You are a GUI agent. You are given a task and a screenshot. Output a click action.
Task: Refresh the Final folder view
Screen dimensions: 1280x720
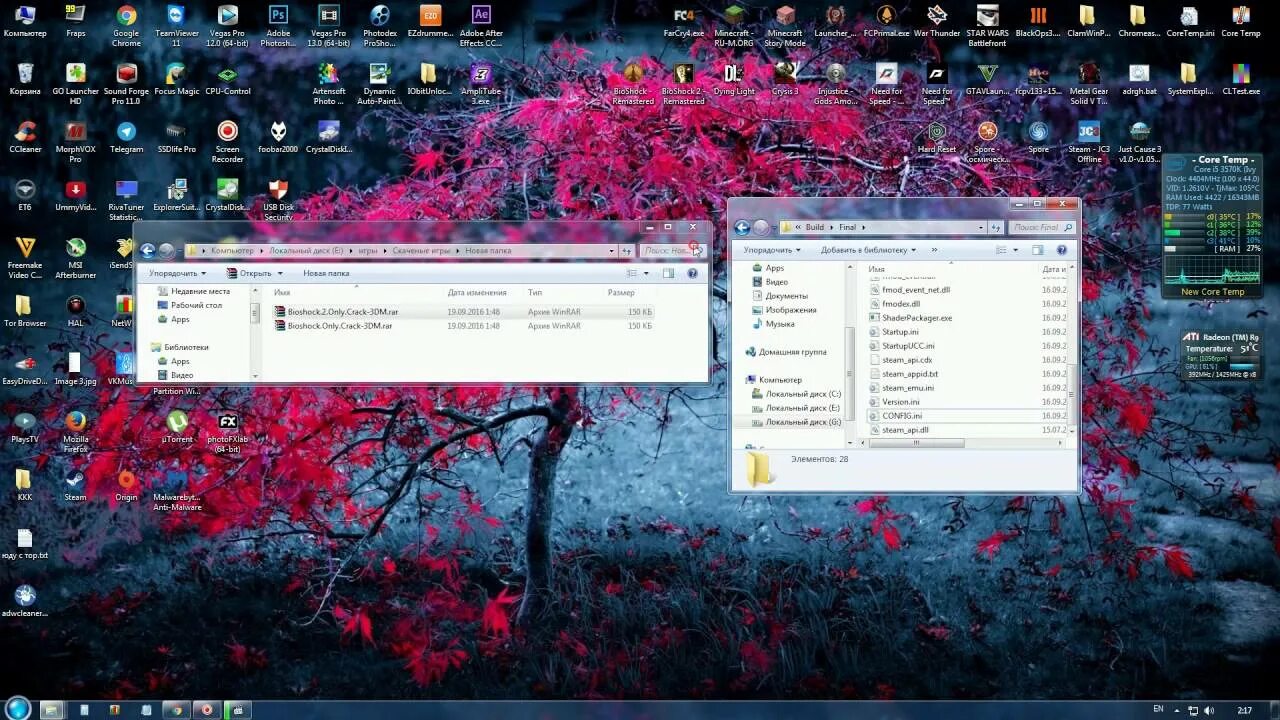[996, 227]
